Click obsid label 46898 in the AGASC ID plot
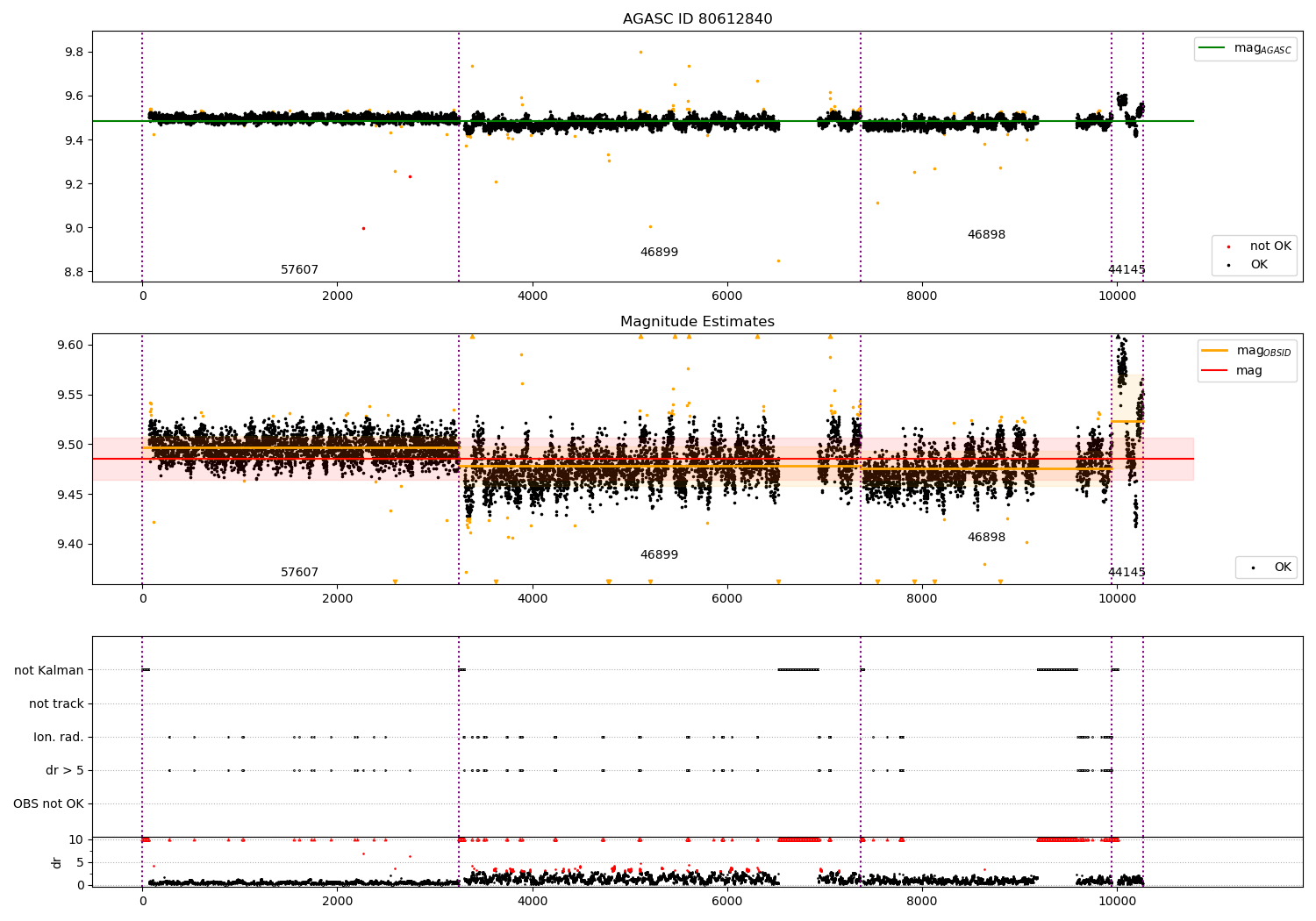The height and width of the screenshot is (921, 1316). click(x=986, y=235)
